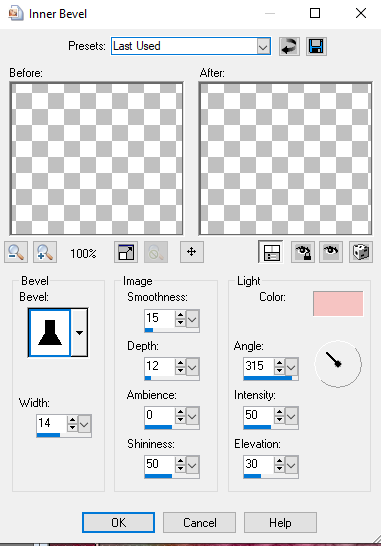
Task: Save preset with the floppy disk icon
Action: [316, 46]
